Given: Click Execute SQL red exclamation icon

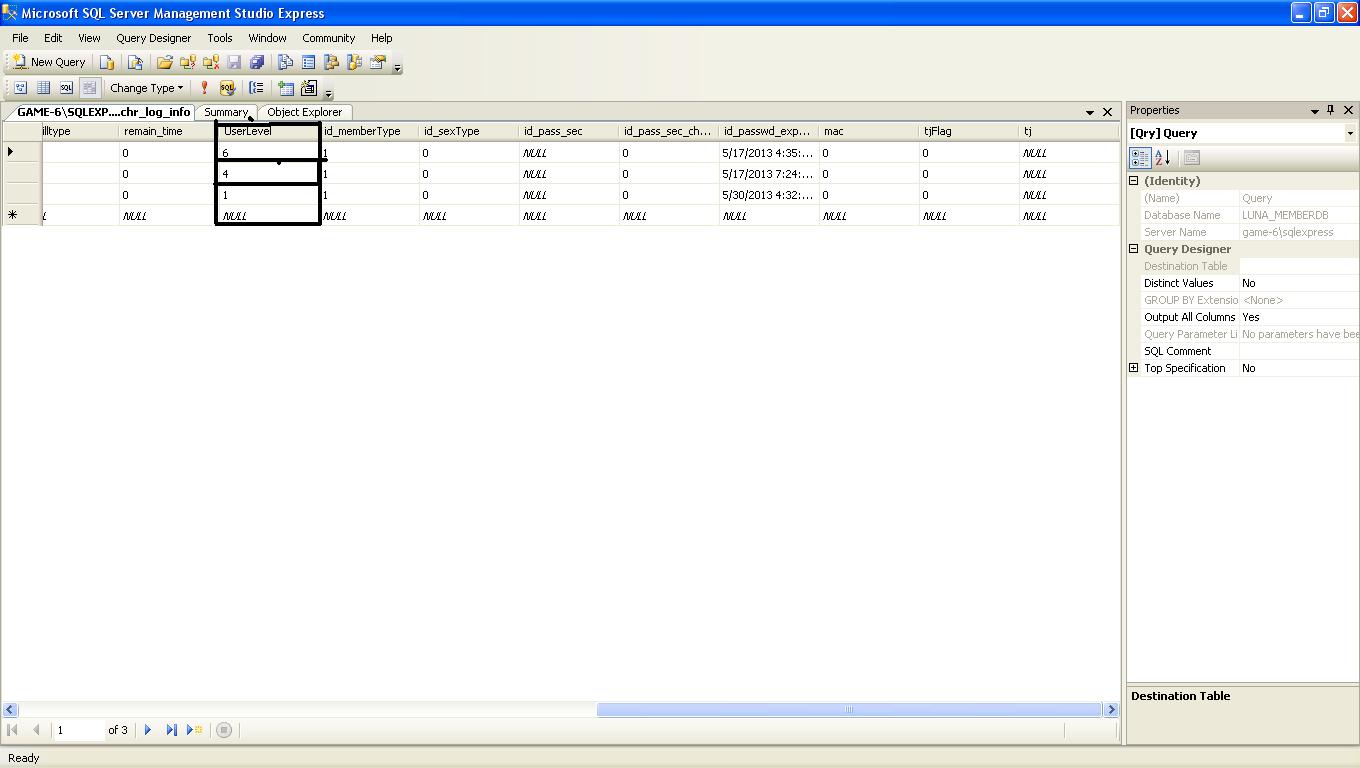Looking at the screenshot, I should (x=204, y=88).
